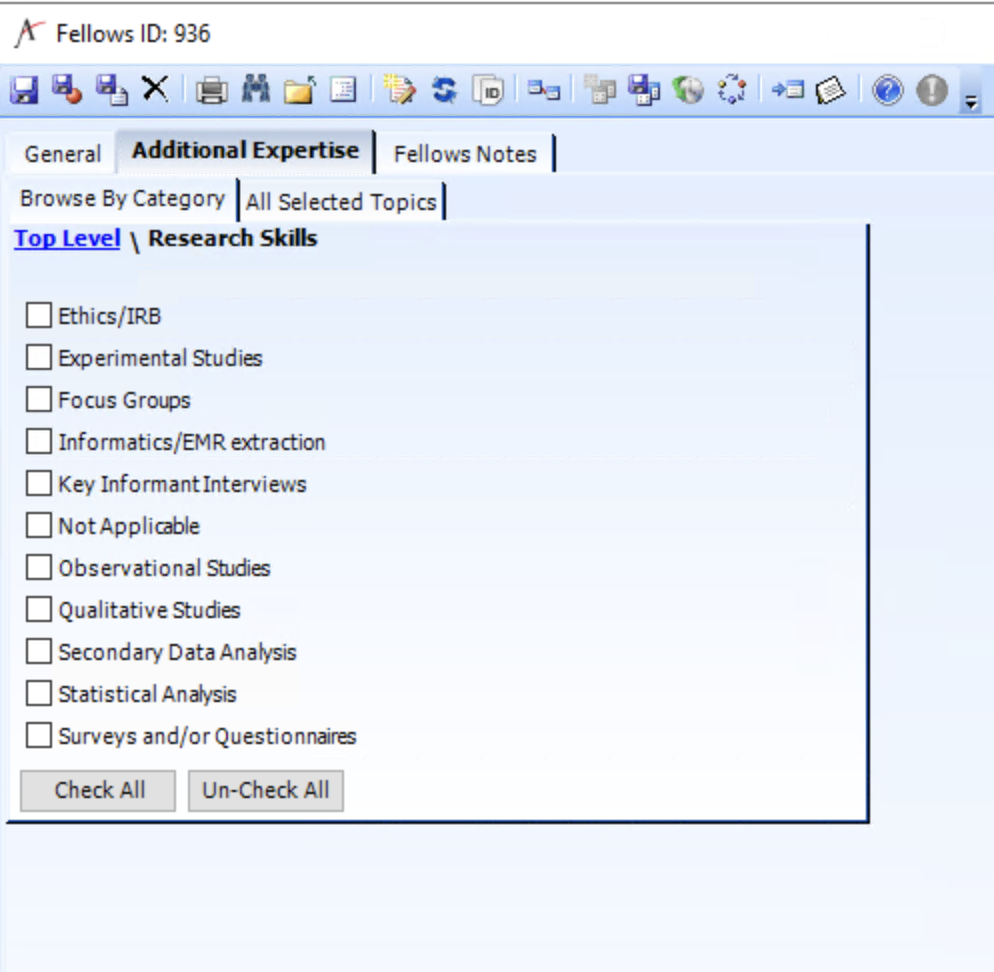Enable Statistical Analysis expertise
The image size is (994, 972).
(38, 693)
